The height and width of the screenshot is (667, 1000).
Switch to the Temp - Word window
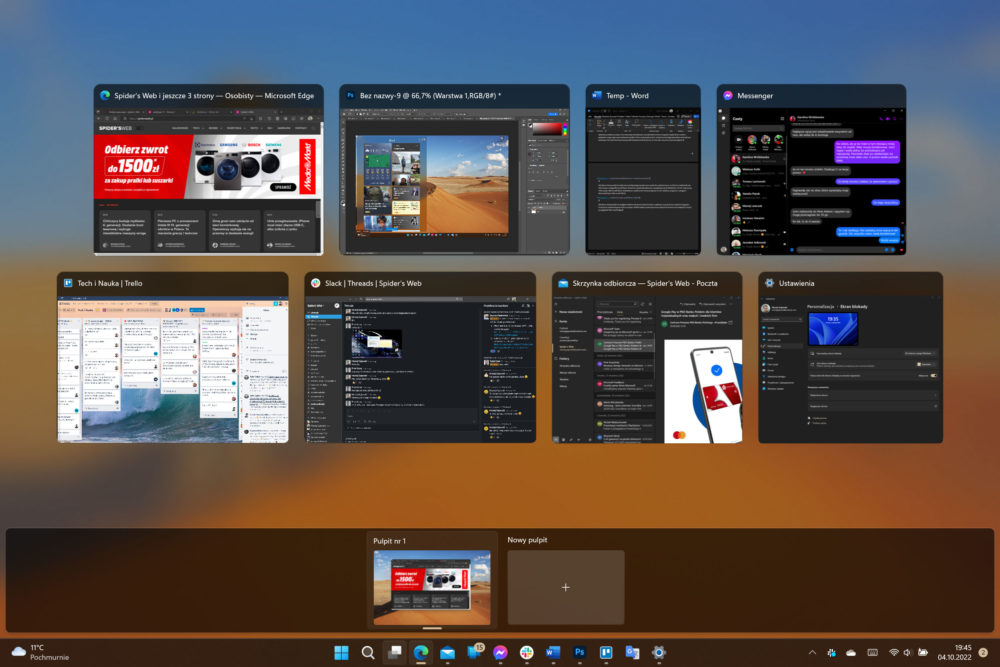pyautogui.click(x=643, y=170)
